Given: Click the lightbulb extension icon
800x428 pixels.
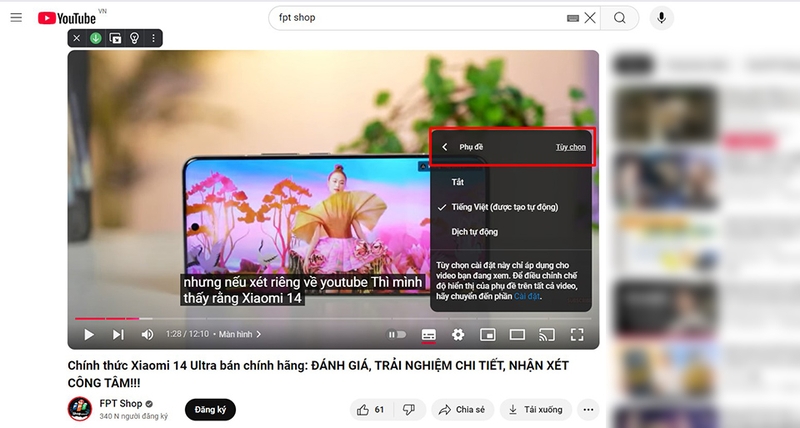Looking at the screenshot, I should tap(134, 38).
